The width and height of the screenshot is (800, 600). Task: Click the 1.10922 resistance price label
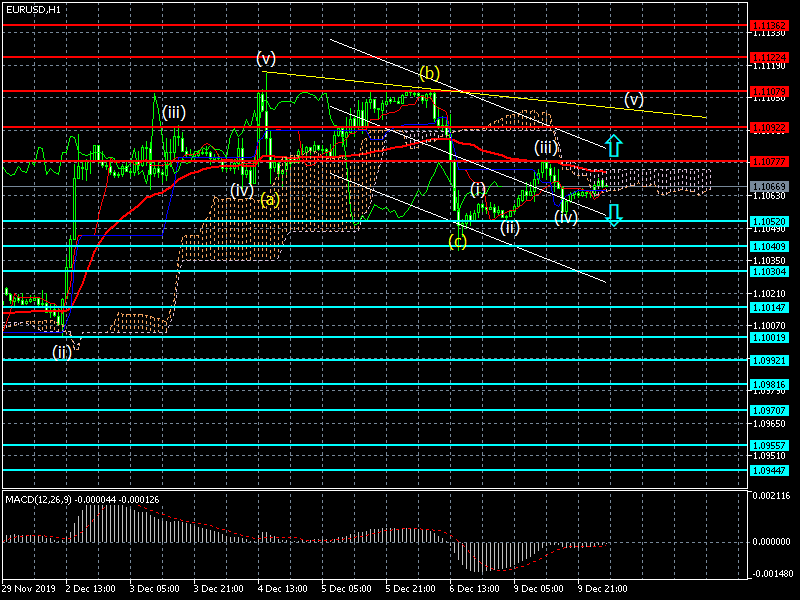769,127
